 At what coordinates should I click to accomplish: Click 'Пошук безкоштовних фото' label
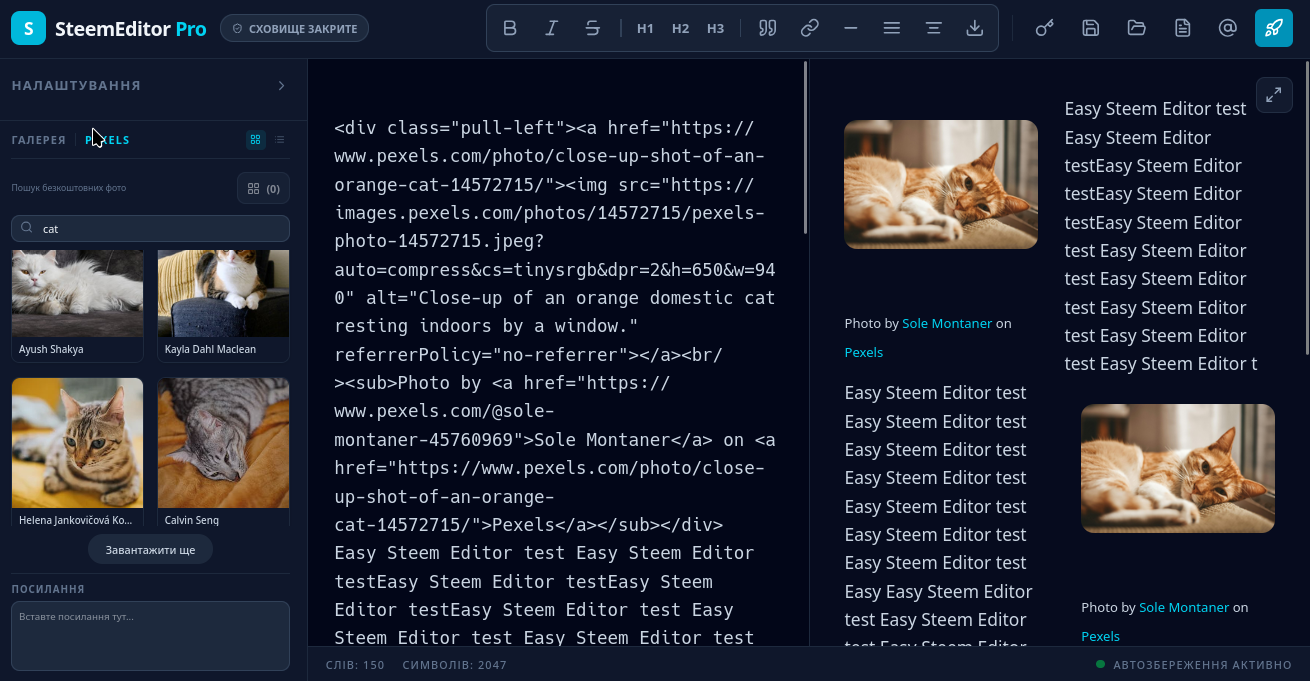pyautogui.click(x=69, y=188)
